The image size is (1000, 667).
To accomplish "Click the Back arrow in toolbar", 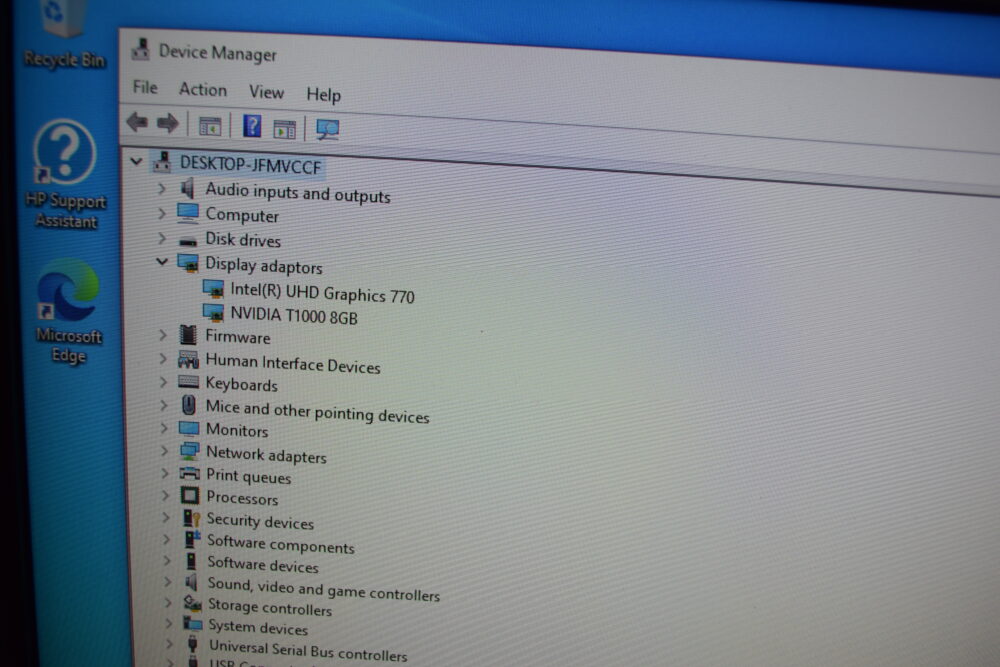I will pos(137,121).
